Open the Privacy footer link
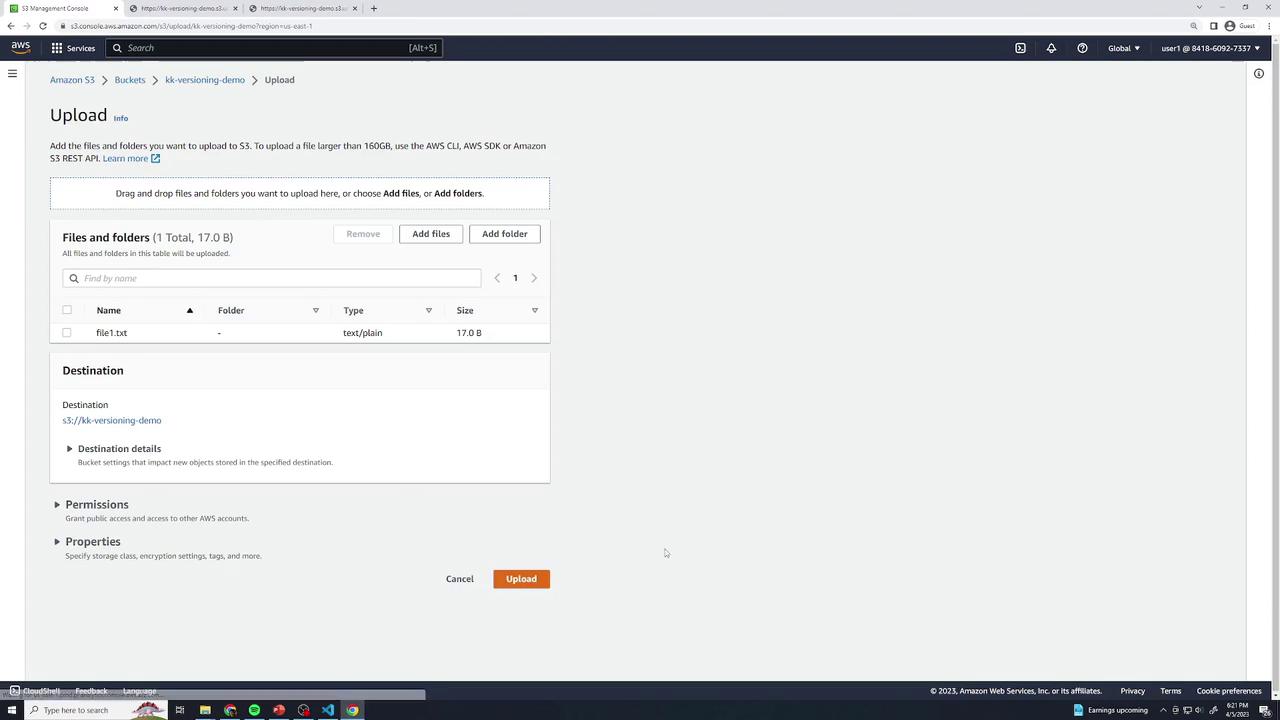 1133,691
